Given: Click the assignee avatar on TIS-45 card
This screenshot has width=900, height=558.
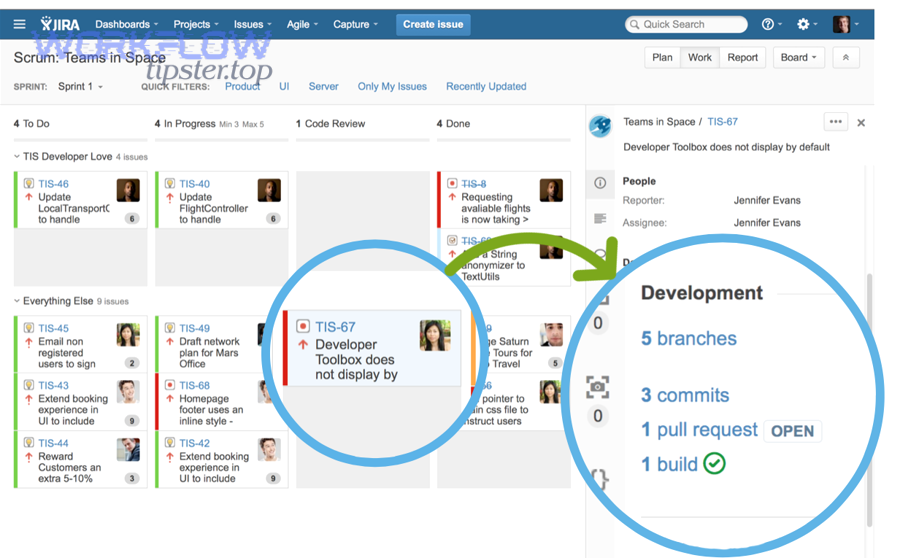Looking at the screenshot, I should [128, 335].
